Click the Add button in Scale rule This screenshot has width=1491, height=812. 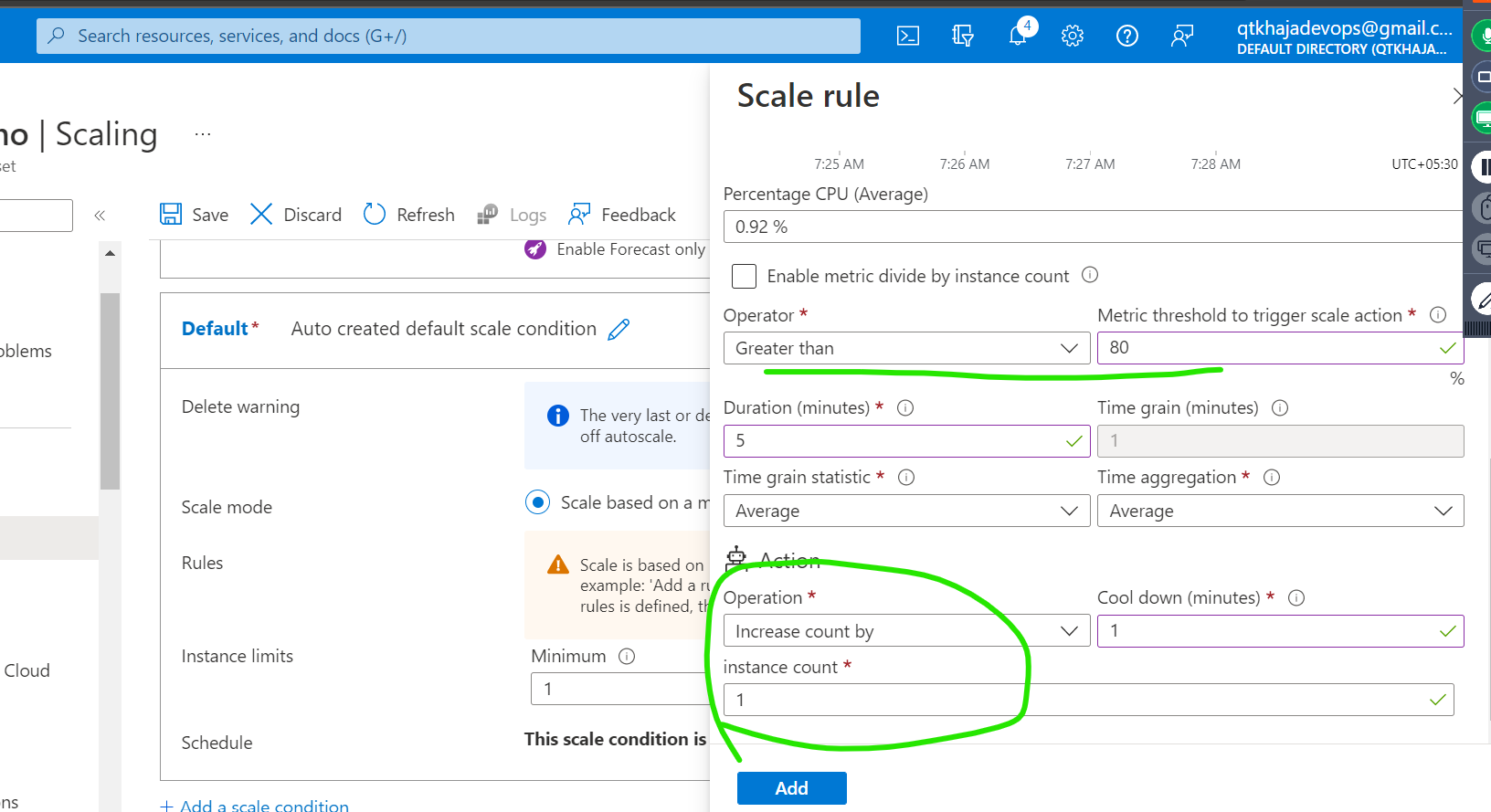[x=792, y=788]
